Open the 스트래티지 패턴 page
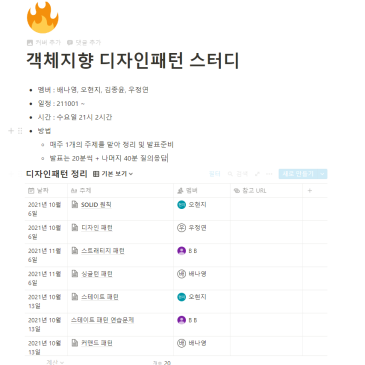Image resolution: width=365 pixels, height=365 pixels. click(103, 251)
